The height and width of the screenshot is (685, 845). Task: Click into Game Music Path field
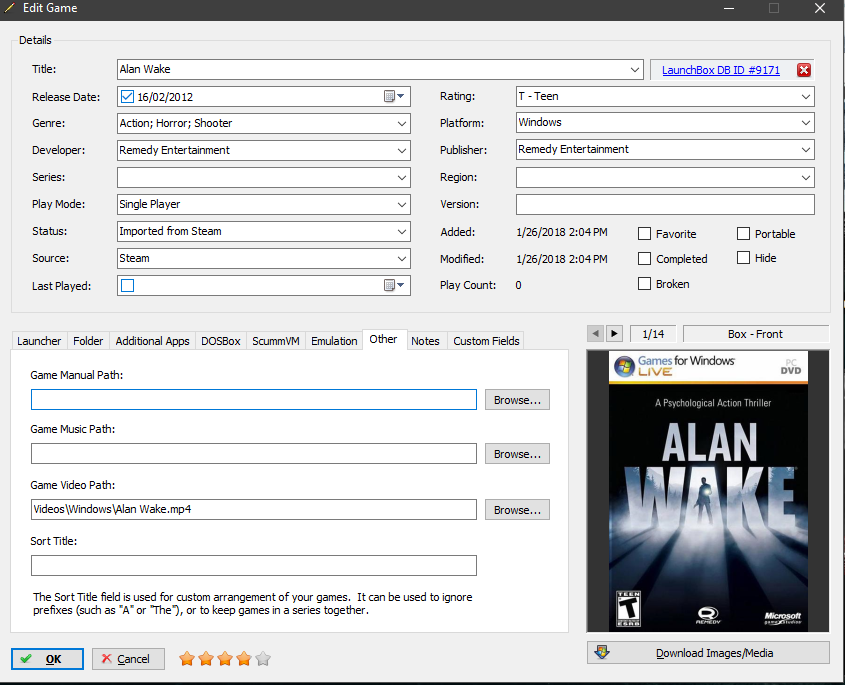tap(254, 454)
